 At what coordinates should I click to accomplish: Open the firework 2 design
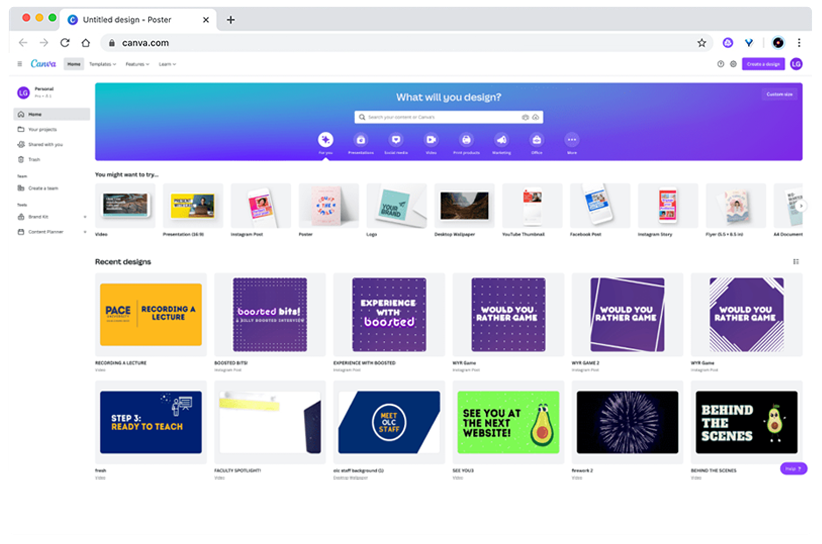point(628,422)
